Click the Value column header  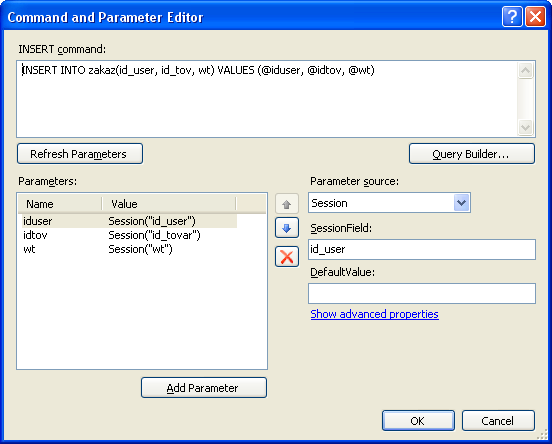pyautogui.click(x=169, y=204)
